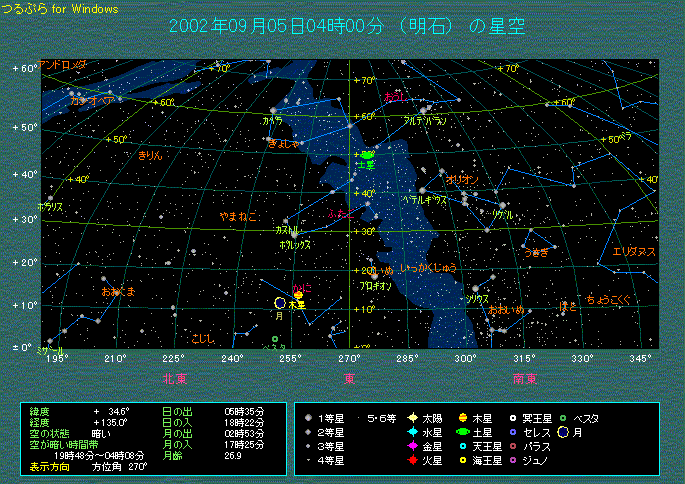Select the star Betelgeuse (ベテルギウス)

point(423,189)
